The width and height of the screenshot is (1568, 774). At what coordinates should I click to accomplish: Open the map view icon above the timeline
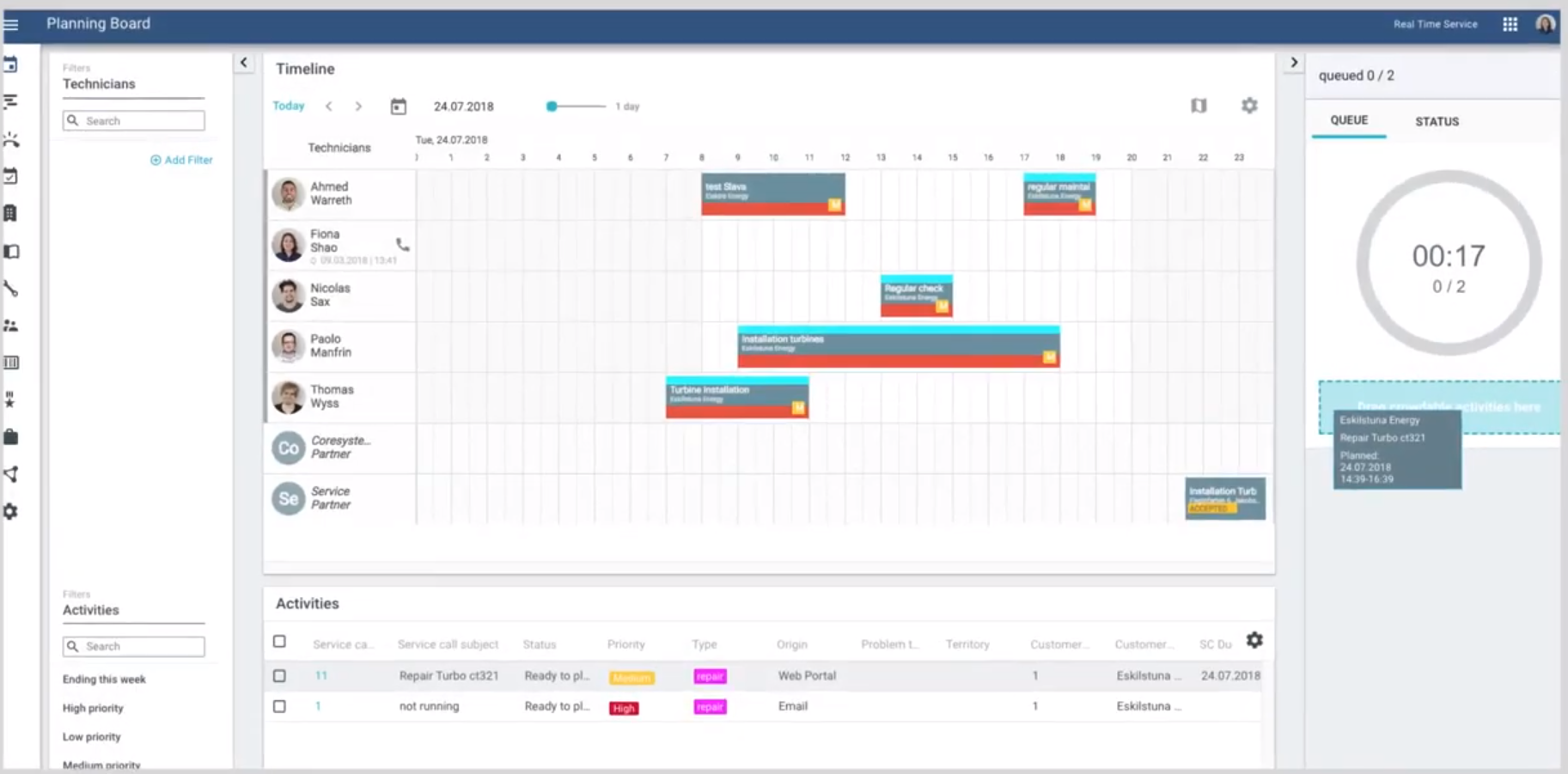[1199, 106]
